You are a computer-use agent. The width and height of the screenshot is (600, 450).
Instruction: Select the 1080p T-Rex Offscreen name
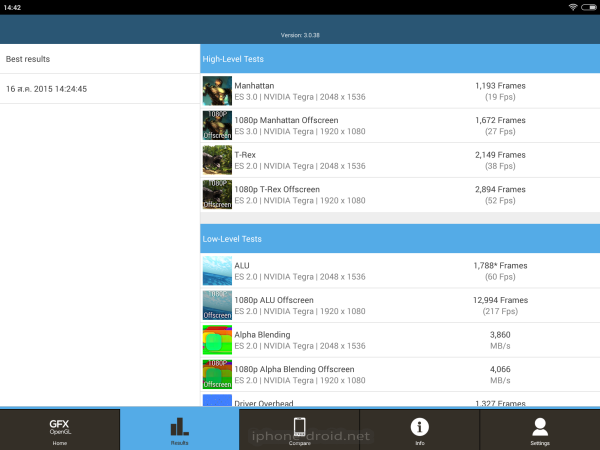[x=277, y=189]
